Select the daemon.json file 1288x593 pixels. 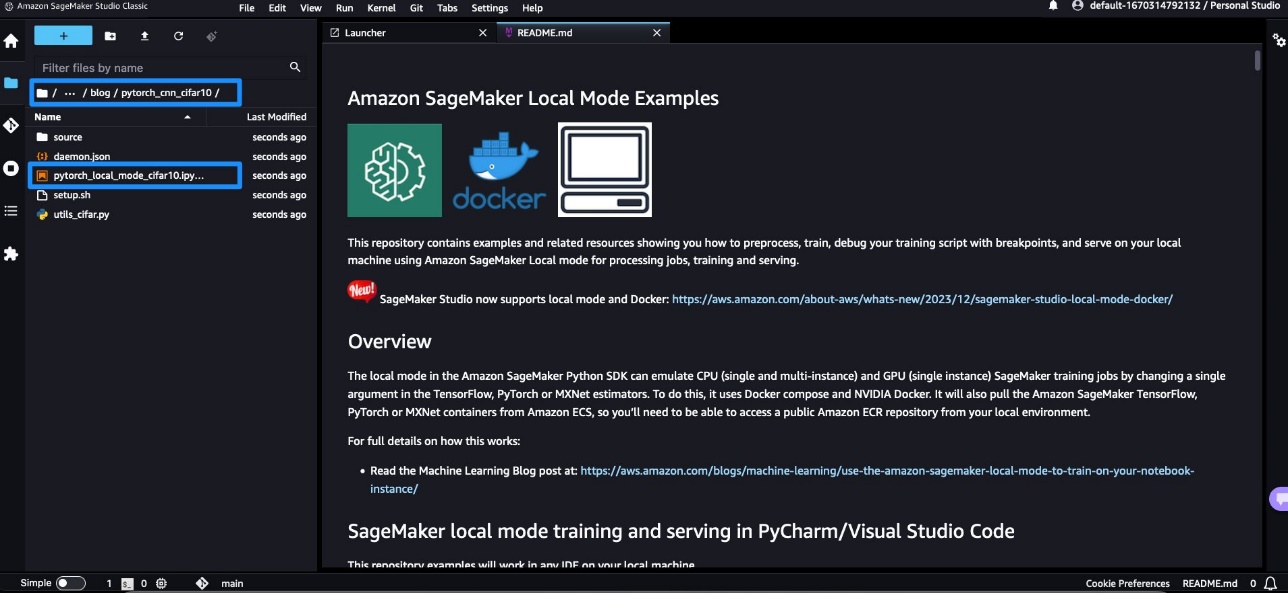pos(171,157)
